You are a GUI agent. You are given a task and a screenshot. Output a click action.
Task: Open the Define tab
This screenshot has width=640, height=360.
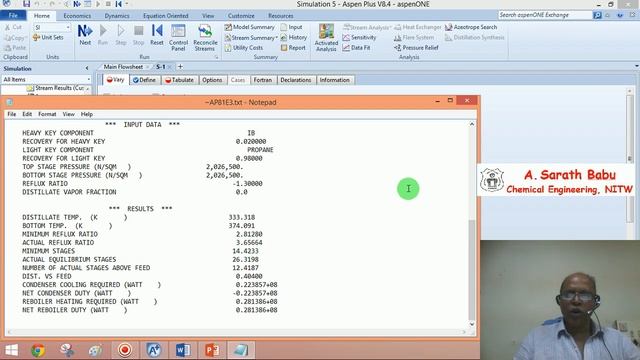pos(144,80)
